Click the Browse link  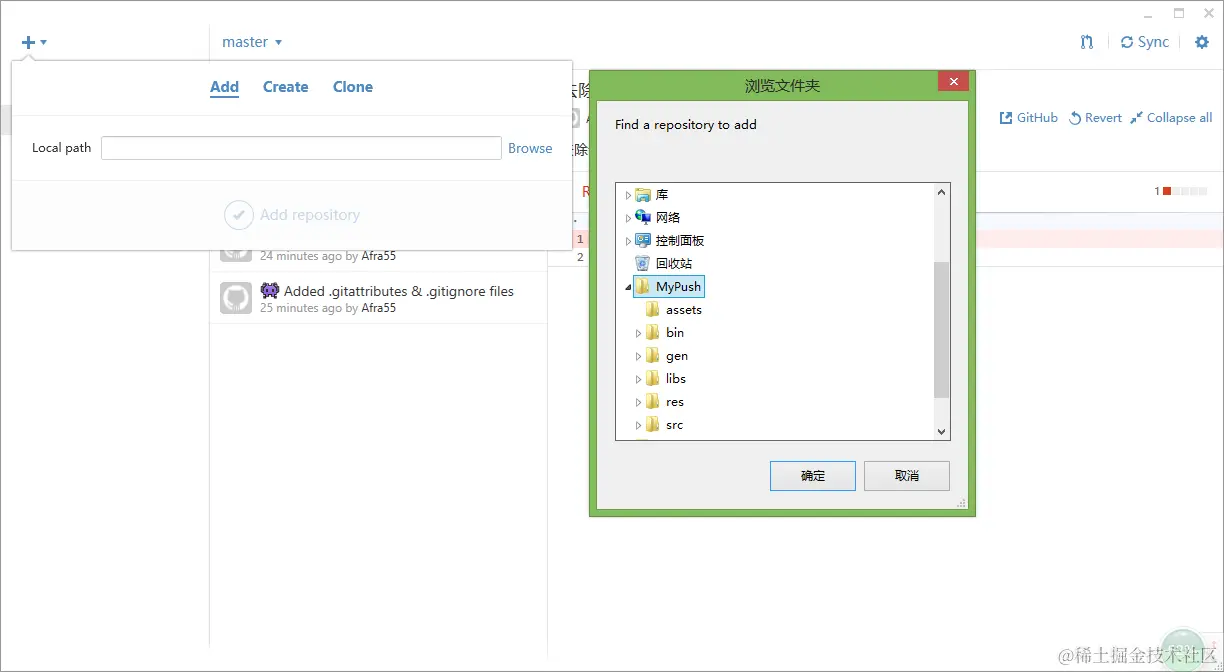click(530, 148)
